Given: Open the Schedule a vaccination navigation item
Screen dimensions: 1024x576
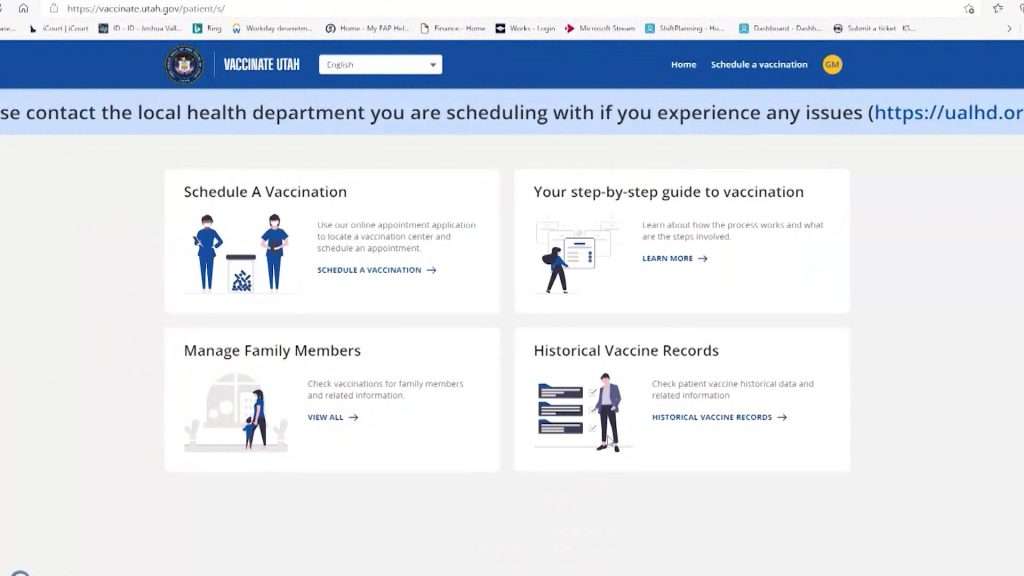Looking at the screenshot, I should (x=760, y=63).
